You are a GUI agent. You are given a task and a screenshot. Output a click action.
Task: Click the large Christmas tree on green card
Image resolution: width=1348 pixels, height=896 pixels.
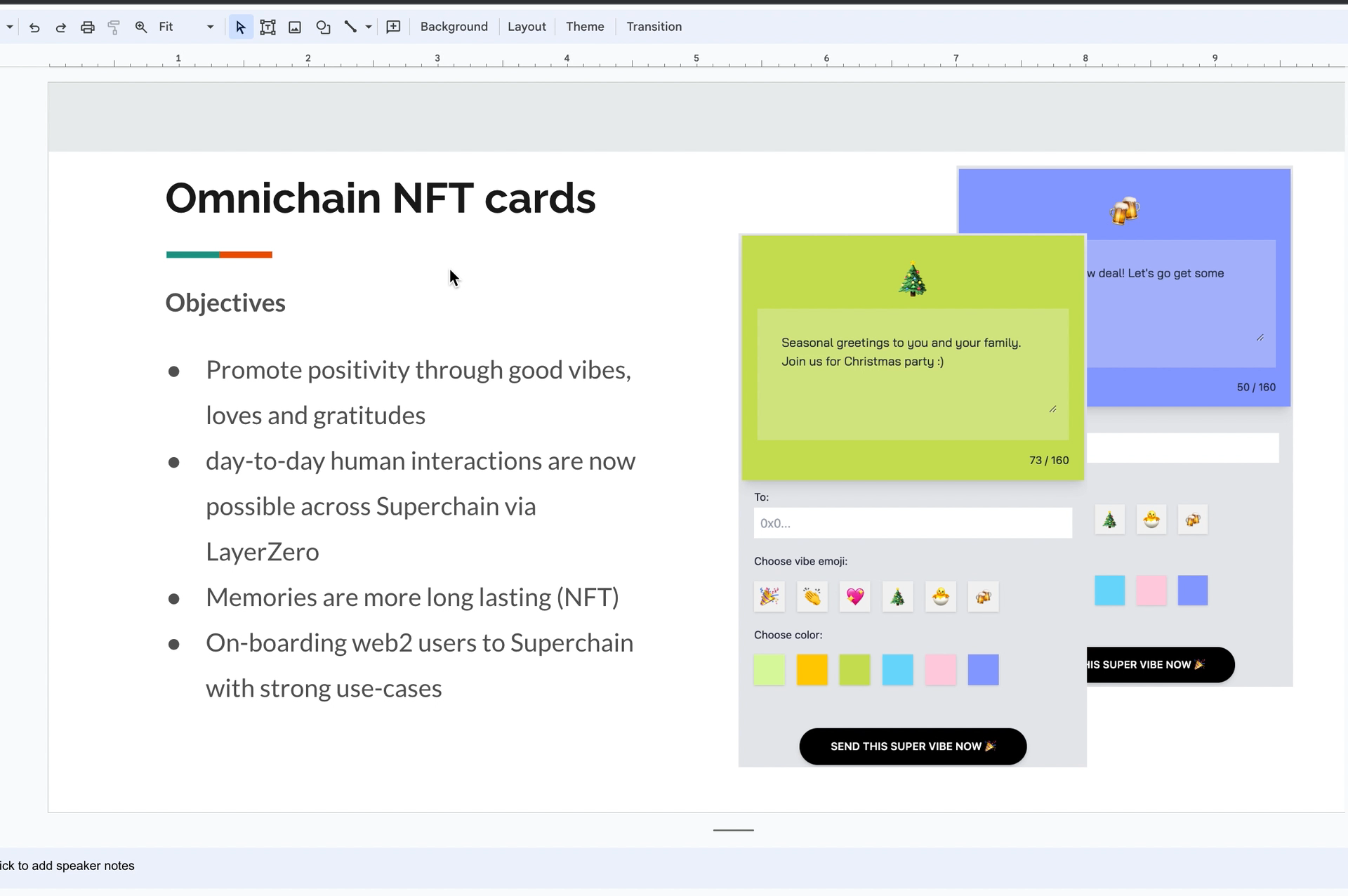pos(913,279)
